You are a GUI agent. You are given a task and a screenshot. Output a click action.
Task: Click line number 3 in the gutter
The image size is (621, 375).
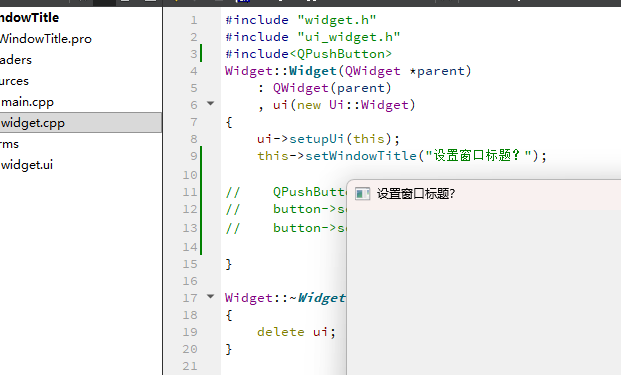193,54
